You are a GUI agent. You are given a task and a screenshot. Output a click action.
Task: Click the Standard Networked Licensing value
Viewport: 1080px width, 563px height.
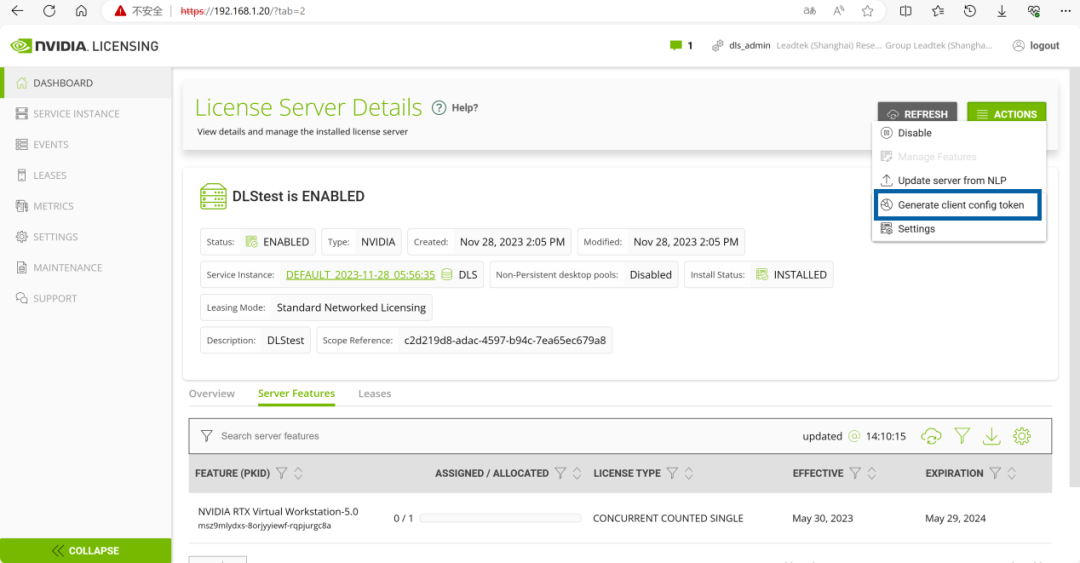coord(351,307)
